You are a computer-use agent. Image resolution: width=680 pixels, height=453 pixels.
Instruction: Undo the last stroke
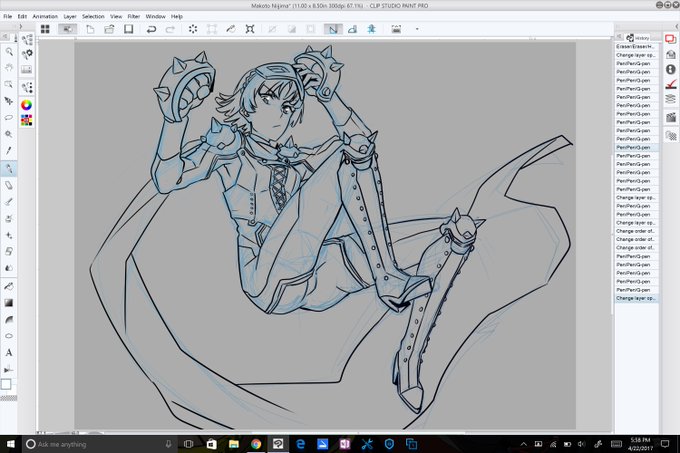coord(151,29)
